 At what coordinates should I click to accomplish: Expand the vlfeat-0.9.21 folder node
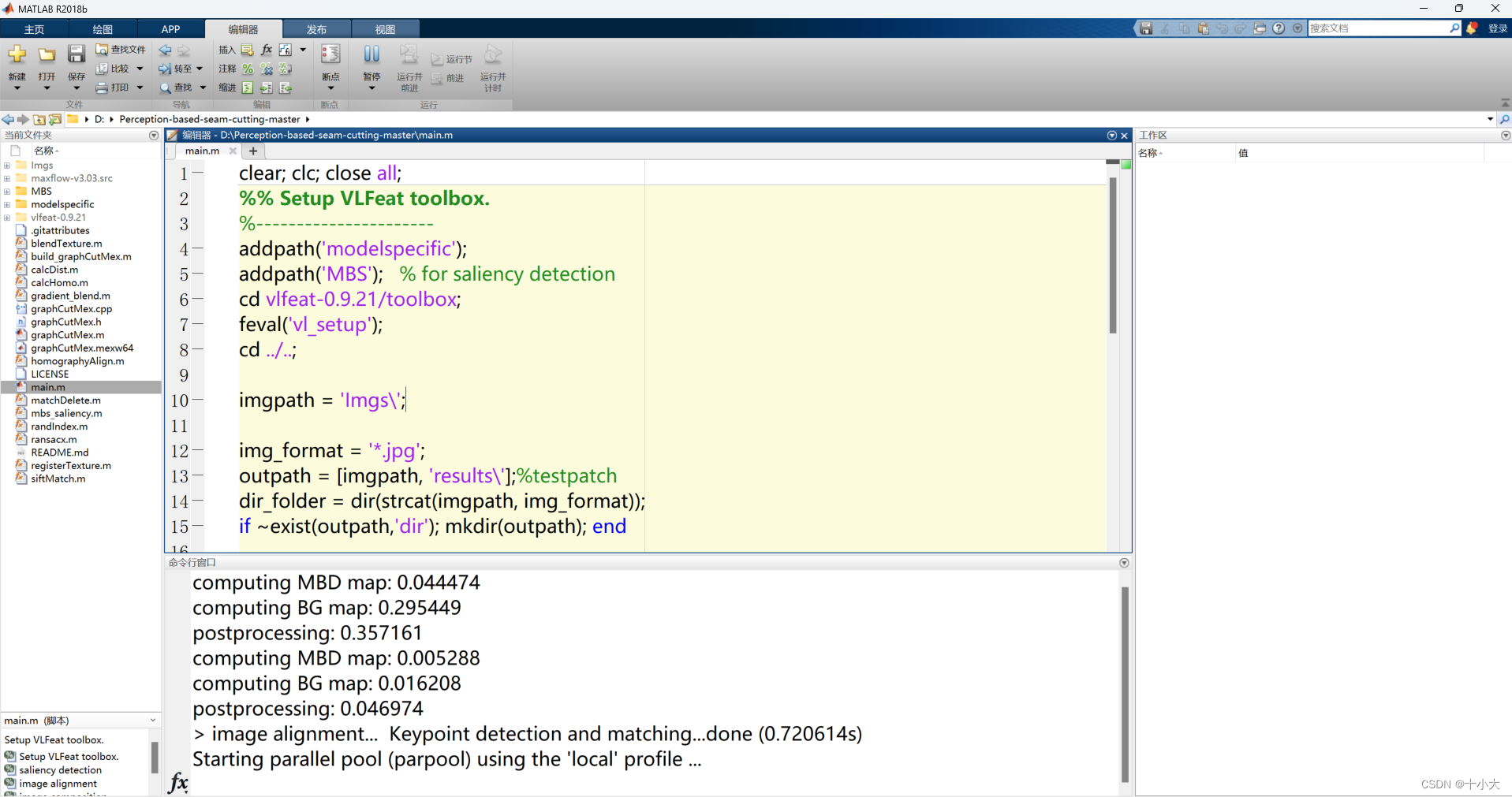(x=7, y=218)
